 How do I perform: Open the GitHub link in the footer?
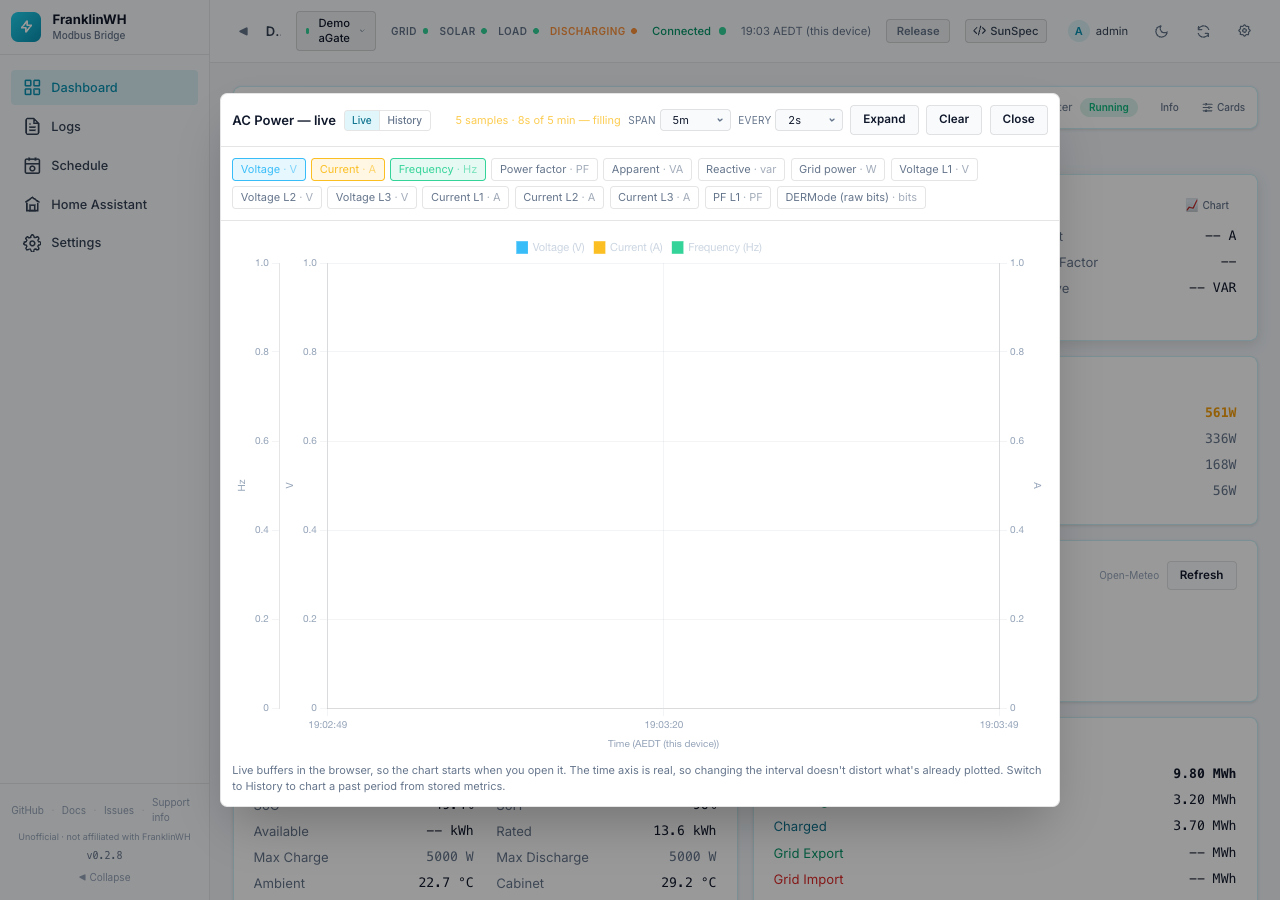pos(27,810)
